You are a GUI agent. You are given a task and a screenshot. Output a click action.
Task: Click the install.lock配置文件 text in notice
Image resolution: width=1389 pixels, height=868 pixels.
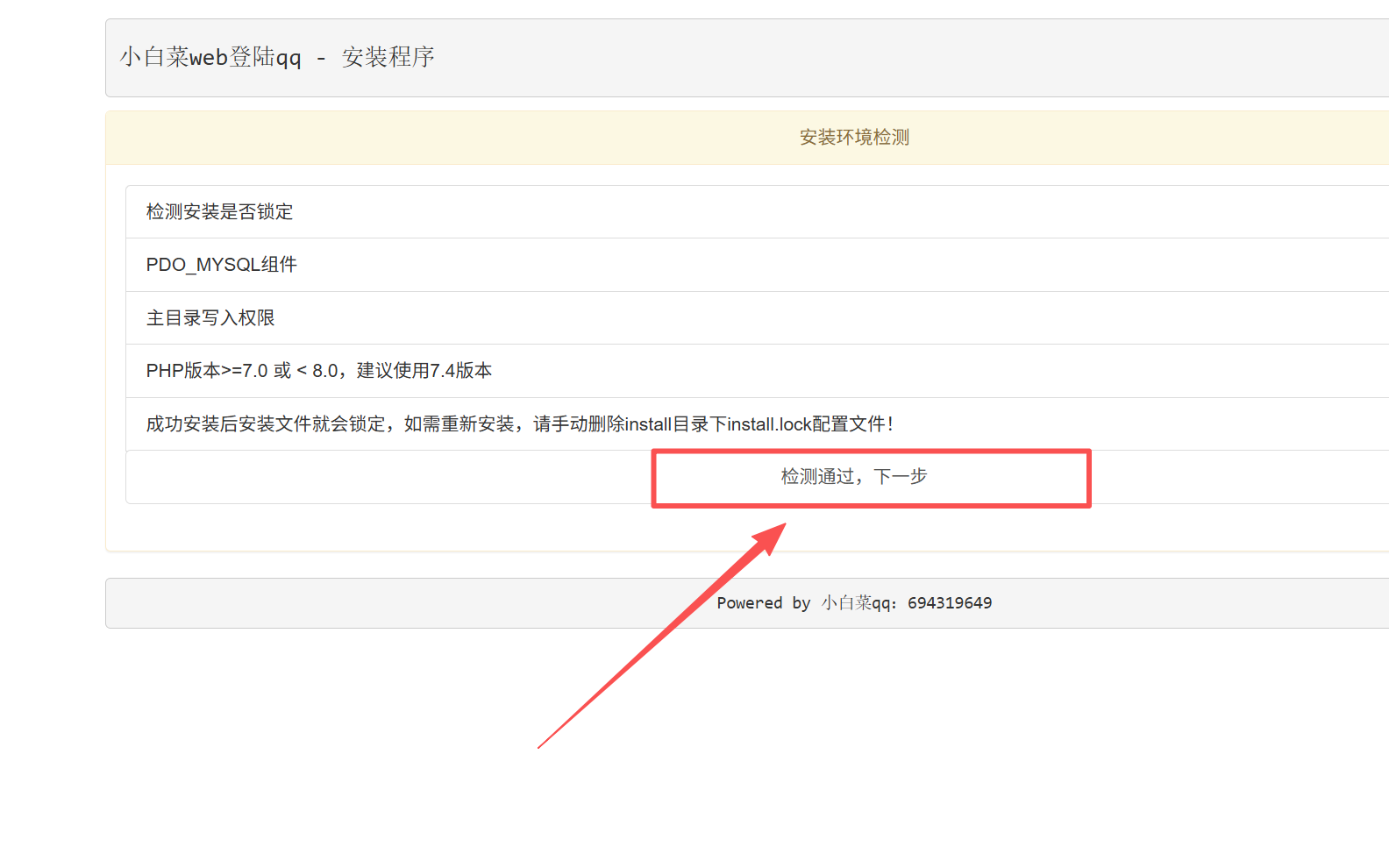coord(805,424)
